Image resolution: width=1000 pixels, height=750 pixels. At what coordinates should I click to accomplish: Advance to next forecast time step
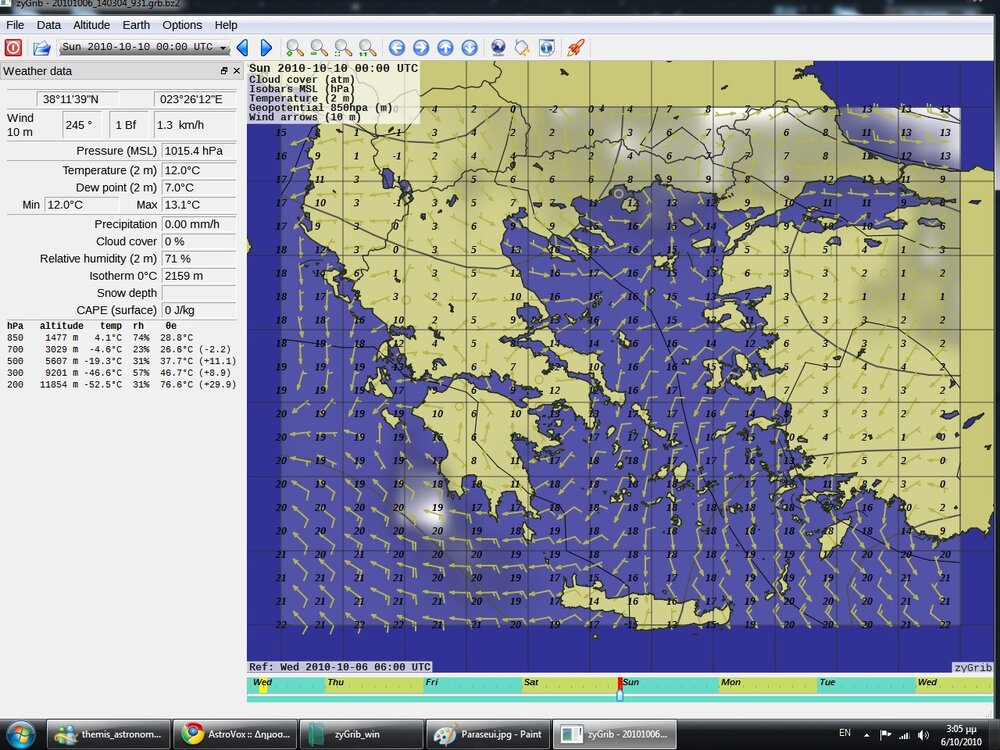pyautogui.click(x=266, y=47)
